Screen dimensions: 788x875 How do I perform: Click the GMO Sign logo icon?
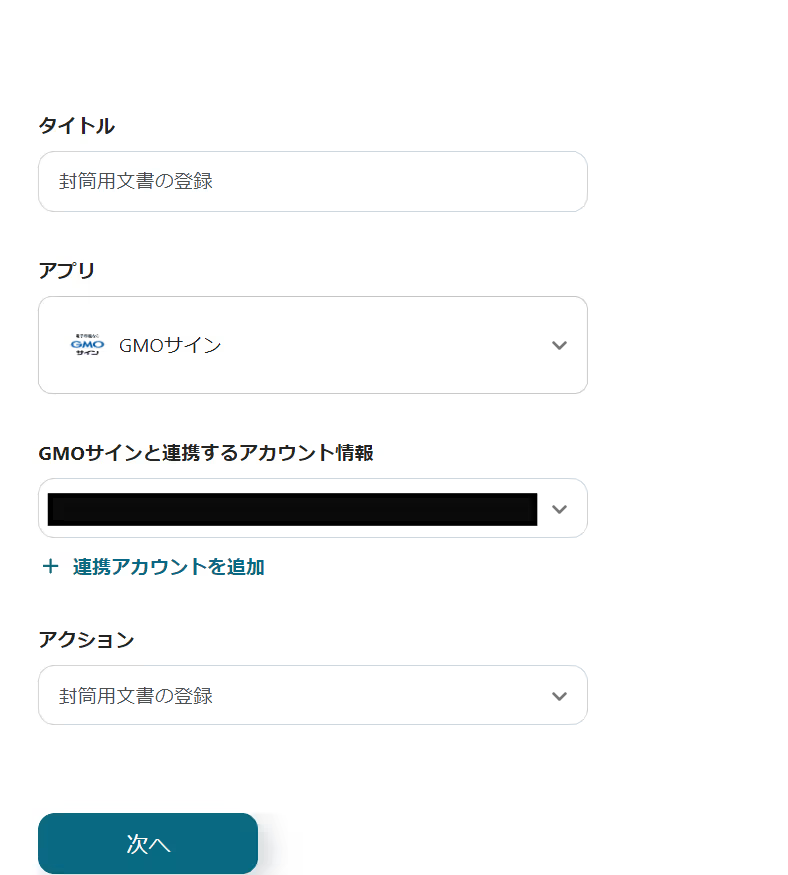(87, 345)
